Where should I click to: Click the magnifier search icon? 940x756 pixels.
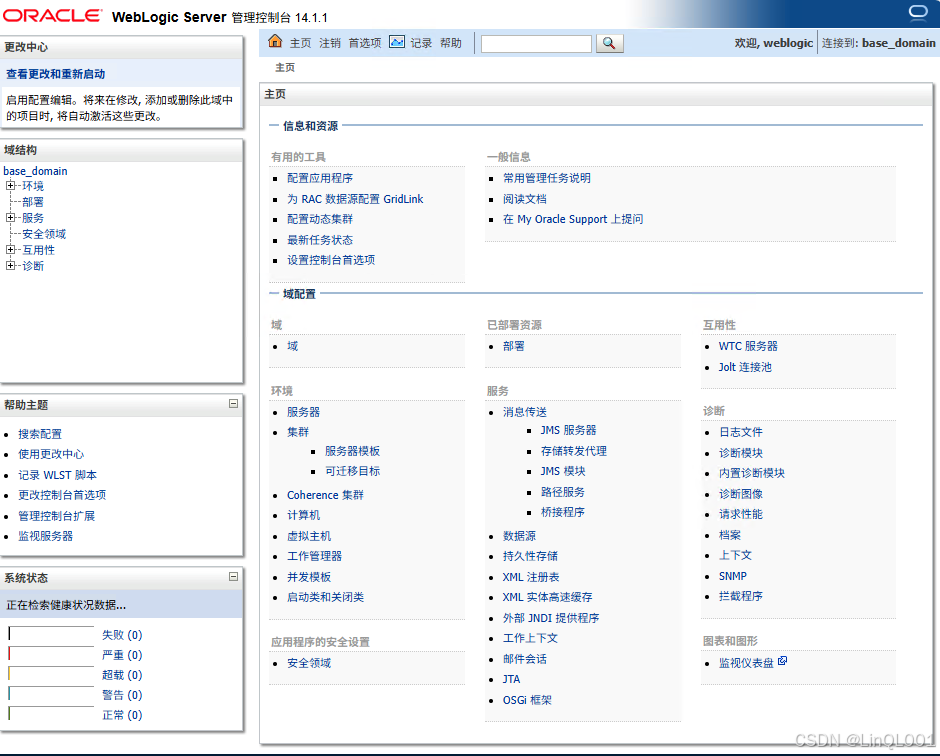(609, 44)
